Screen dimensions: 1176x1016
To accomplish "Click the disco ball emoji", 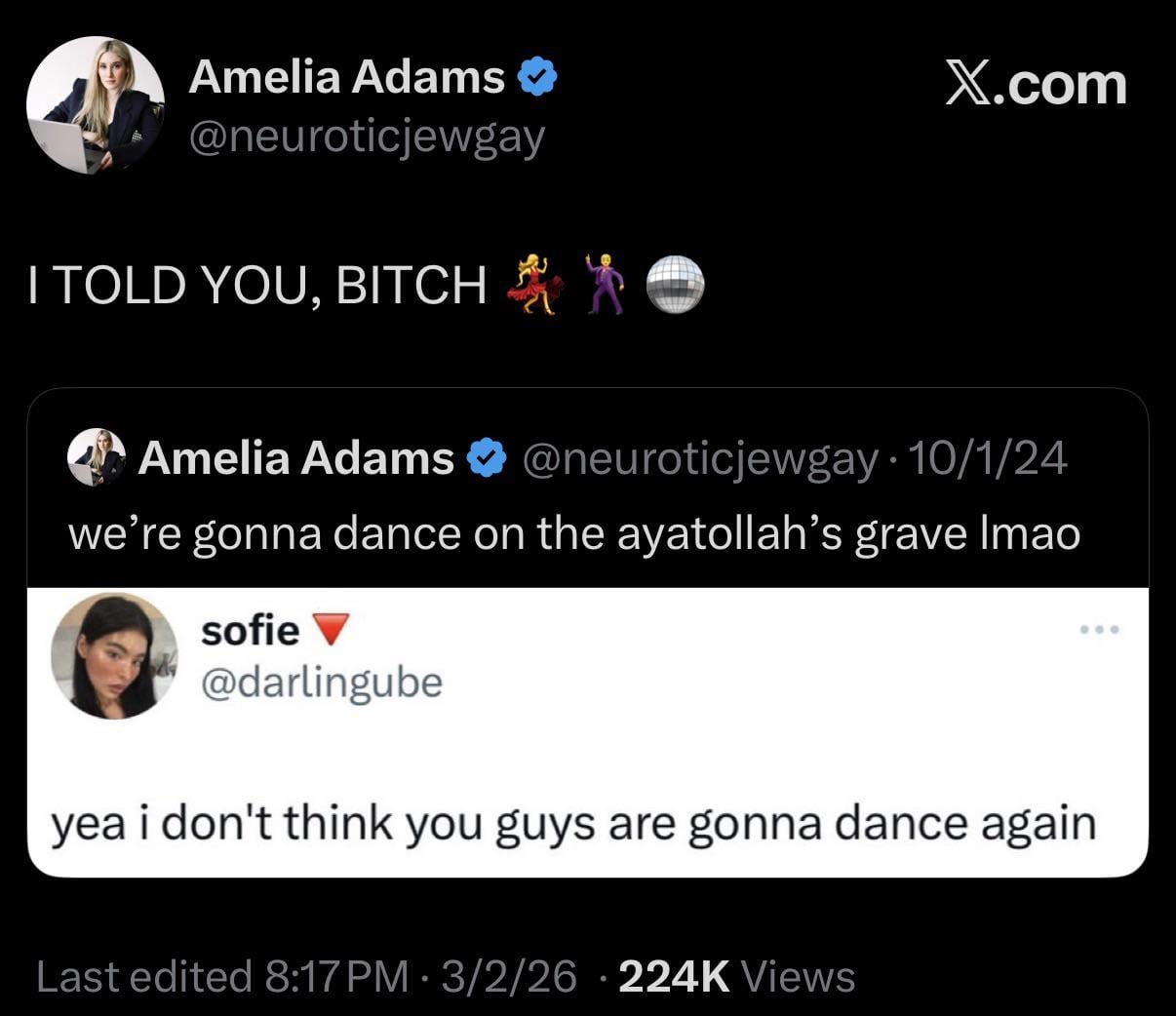I will point(675,284).
